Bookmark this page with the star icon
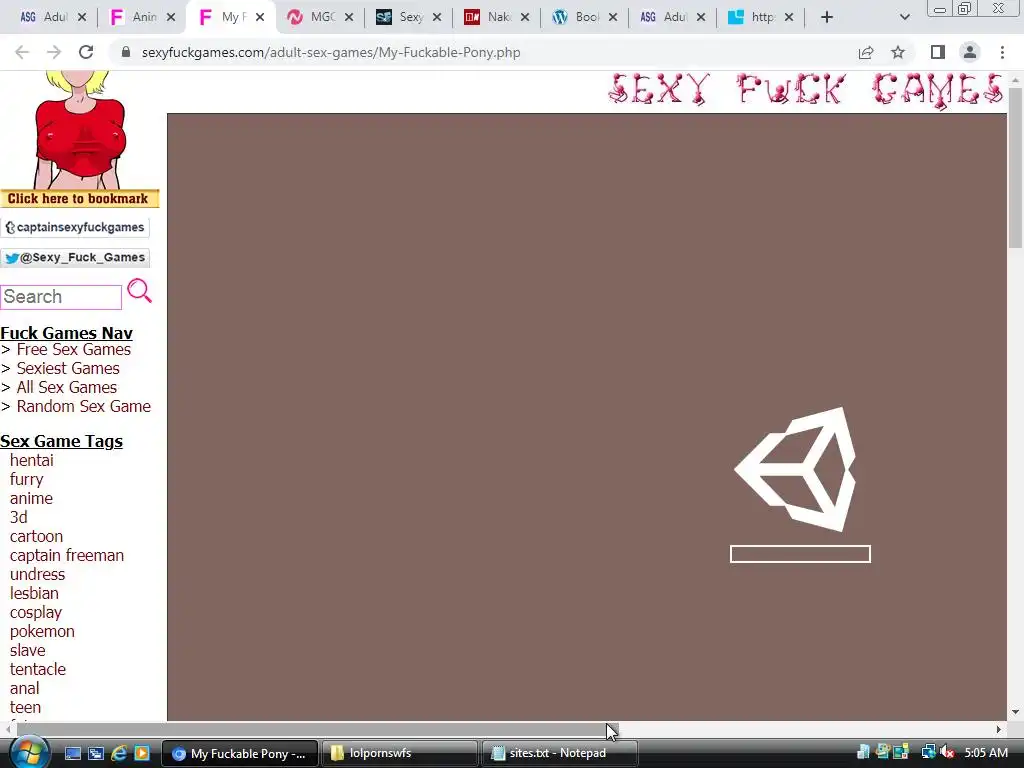This screenshot has height=768, width=1024. 898,52
